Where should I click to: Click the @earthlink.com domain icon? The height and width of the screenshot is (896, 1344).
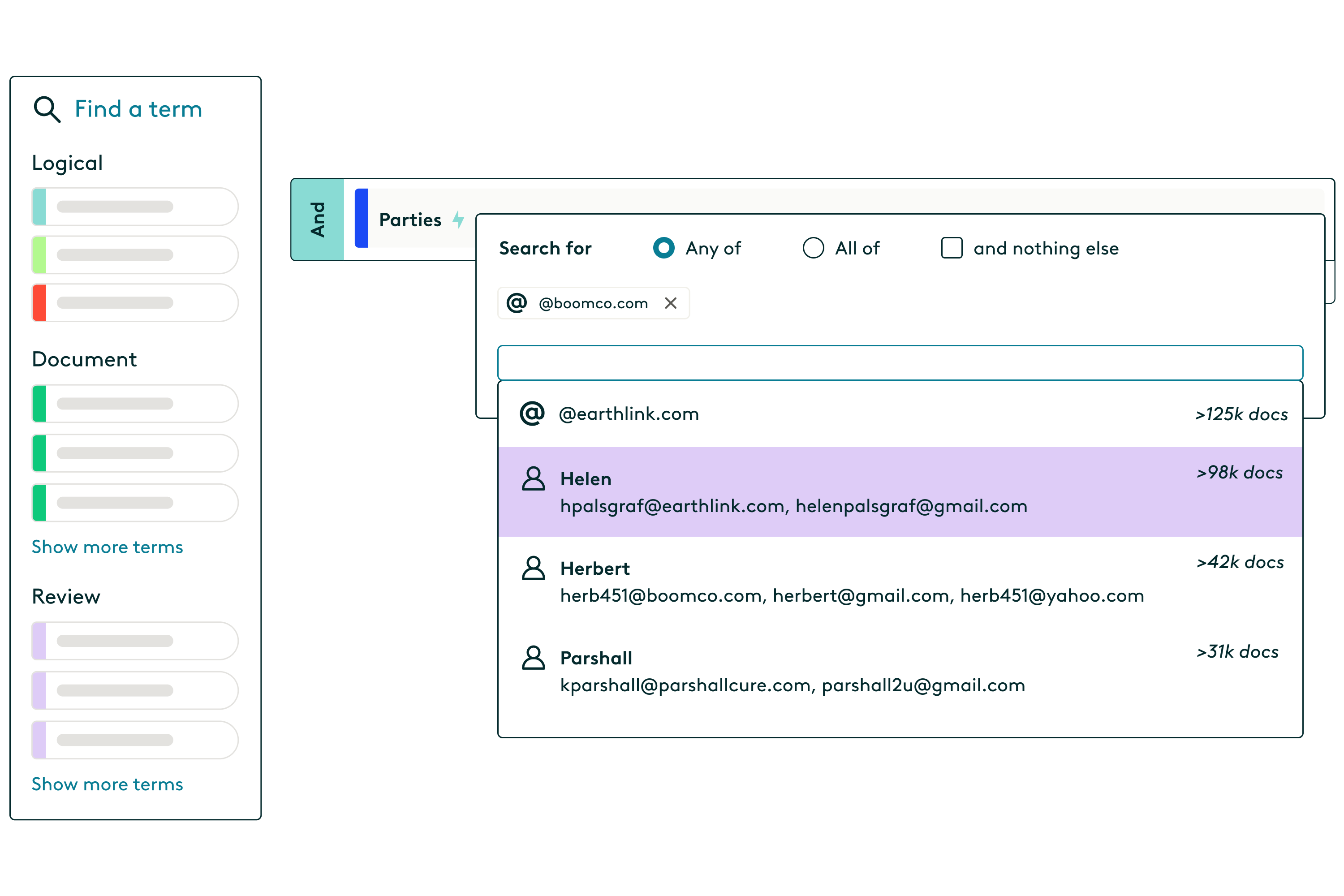coord(533,413)
